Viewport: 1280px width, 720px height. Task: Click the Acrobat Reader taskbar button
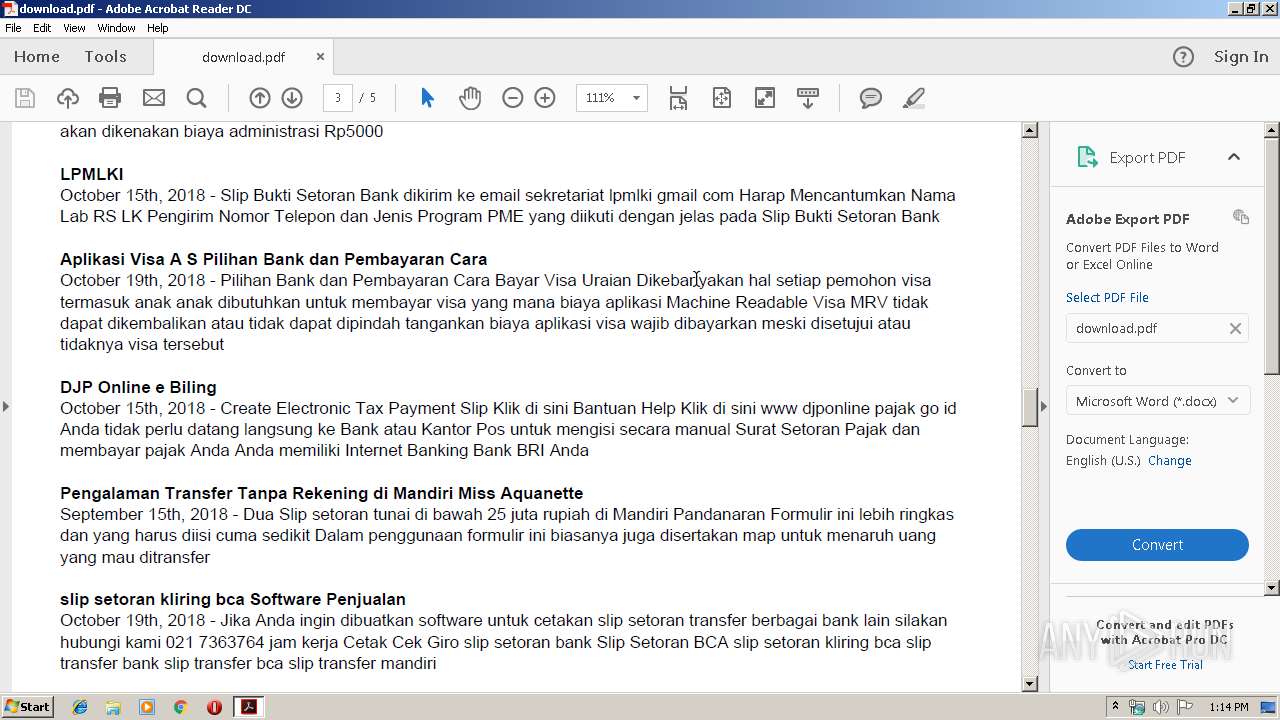[248, 707]
